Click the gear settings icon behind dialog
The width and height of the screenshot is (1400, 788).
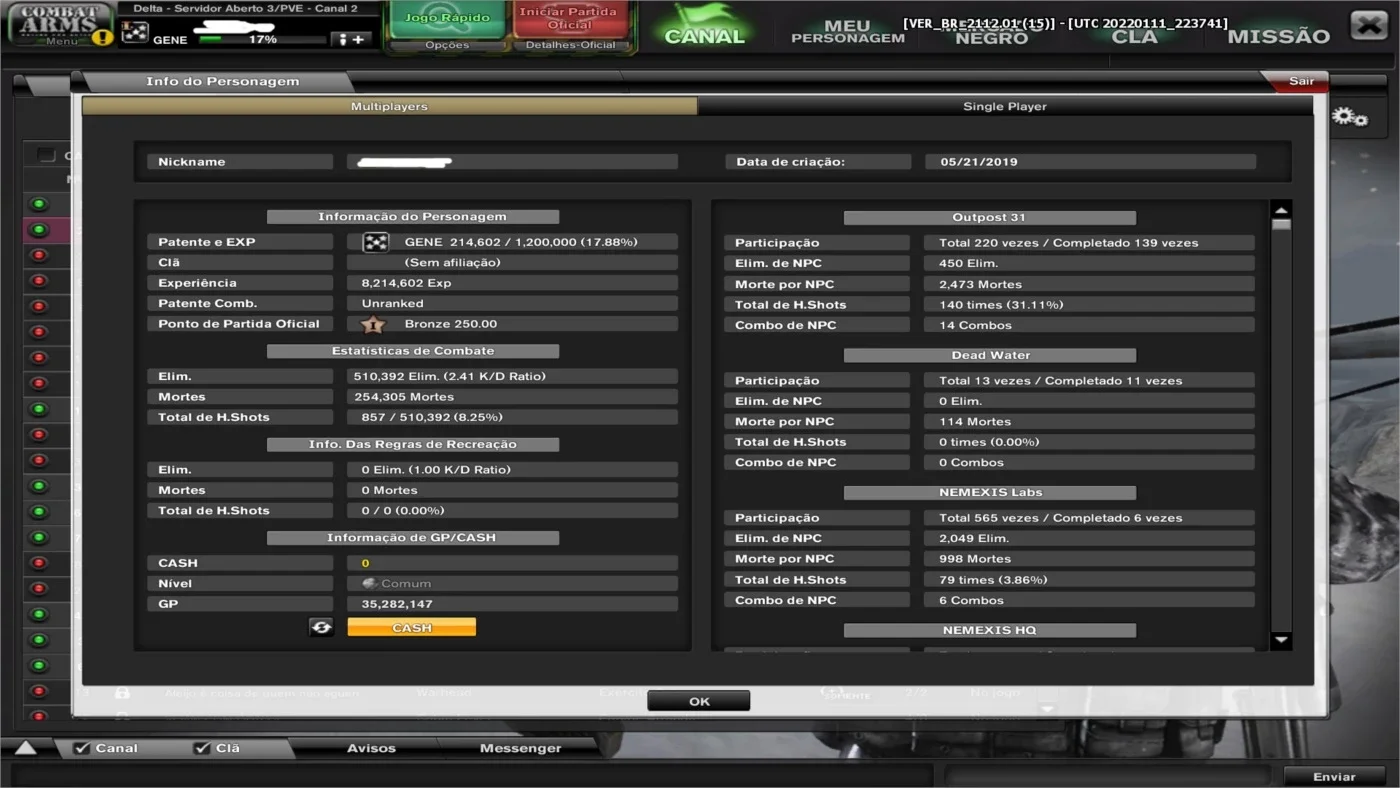(x=1349, y=117)
